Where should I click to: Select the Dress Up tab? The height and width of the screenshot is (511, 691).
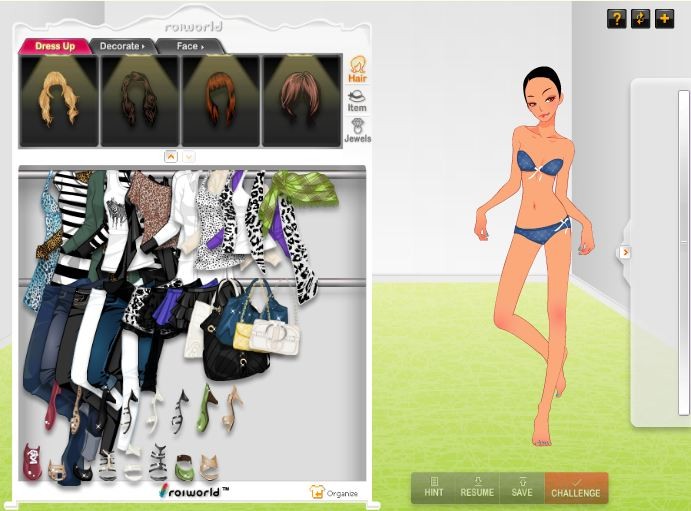coord(55,46)
